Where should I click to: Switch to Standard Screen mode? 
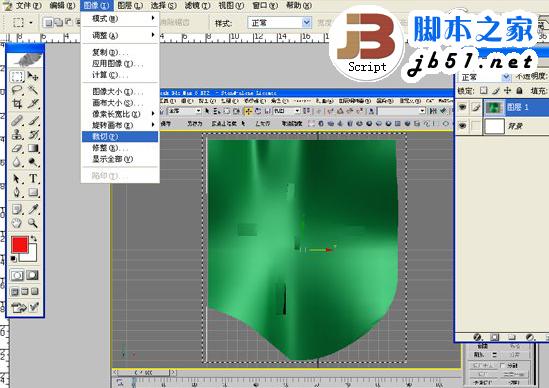[x=15, y=291]
